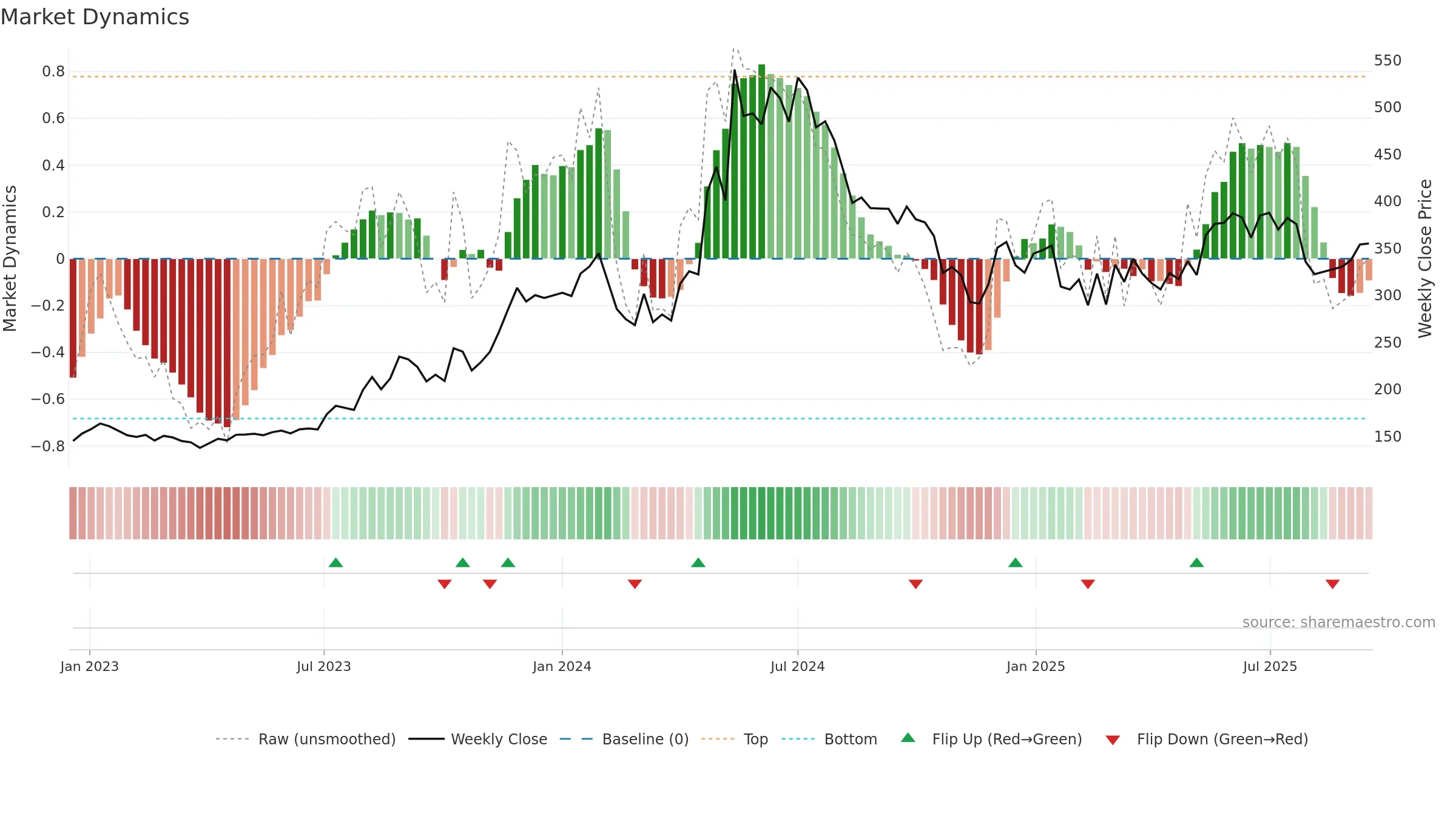Click the −0.8 tick on the left axis
The height and width of the screenshot is (819, 1456).
coord(48,446)
